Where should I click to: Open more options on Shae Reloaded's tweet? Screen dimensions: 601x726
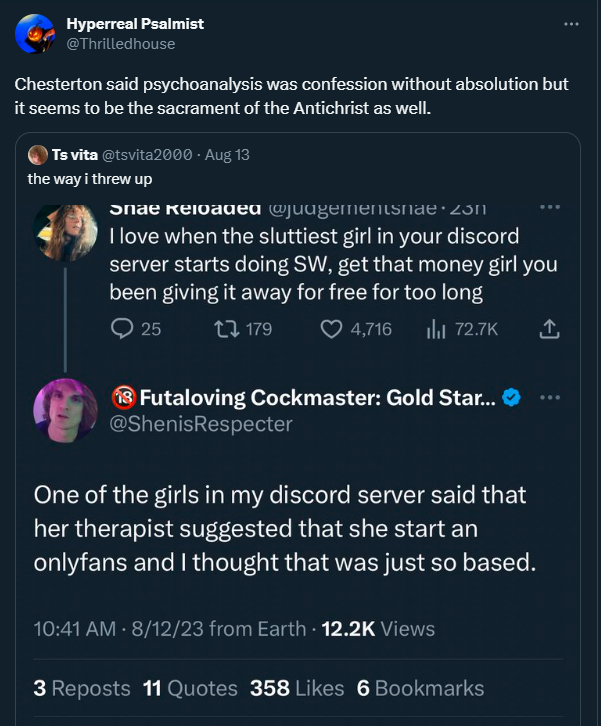[x=550, y=209]
